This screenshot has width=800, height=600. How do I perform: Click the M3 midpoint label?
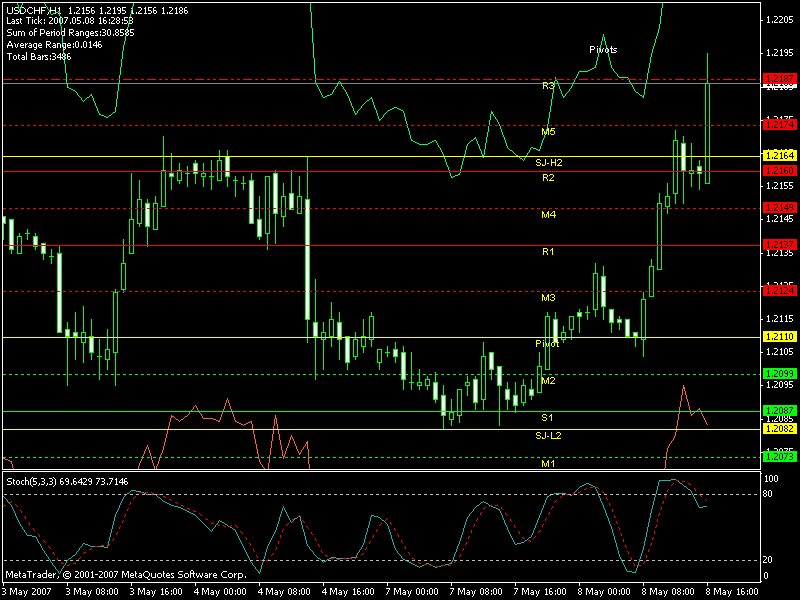[548, 298]
